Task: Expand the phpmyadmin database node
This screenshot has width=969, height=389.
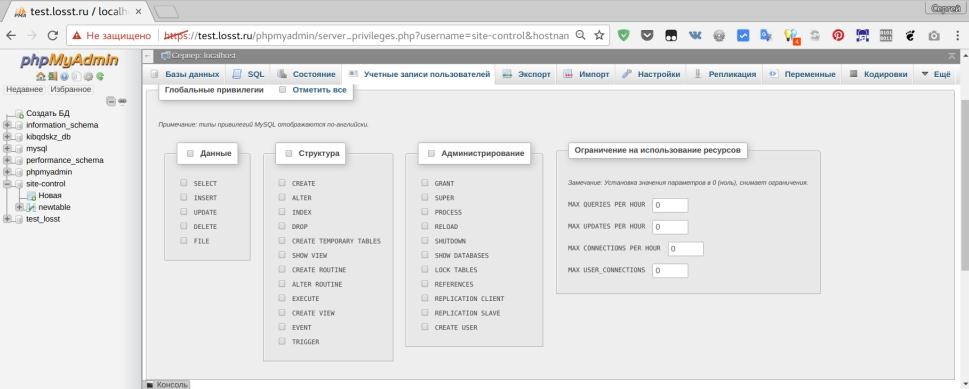Action: [7, 172]
